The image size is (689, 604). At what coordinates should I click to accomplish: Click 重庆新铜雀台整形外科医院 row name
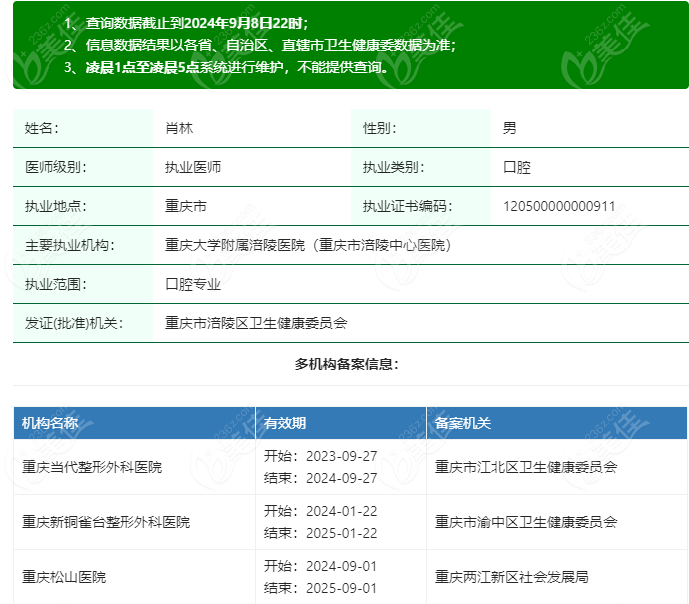[x=106, y=522]
